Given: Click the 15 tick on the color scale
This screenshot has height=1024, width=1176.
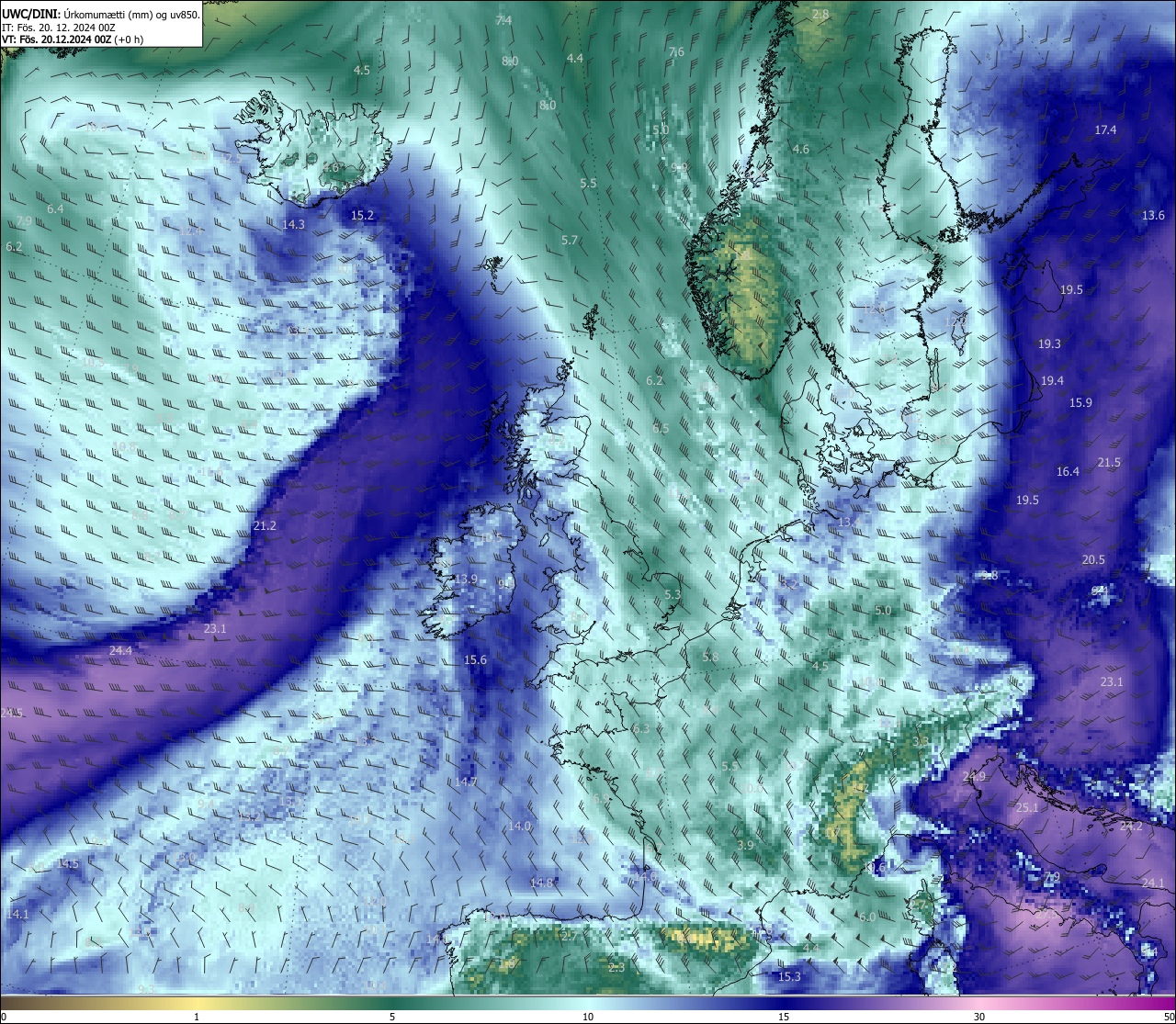Looking at the screenshot, I should (784, 1017).
